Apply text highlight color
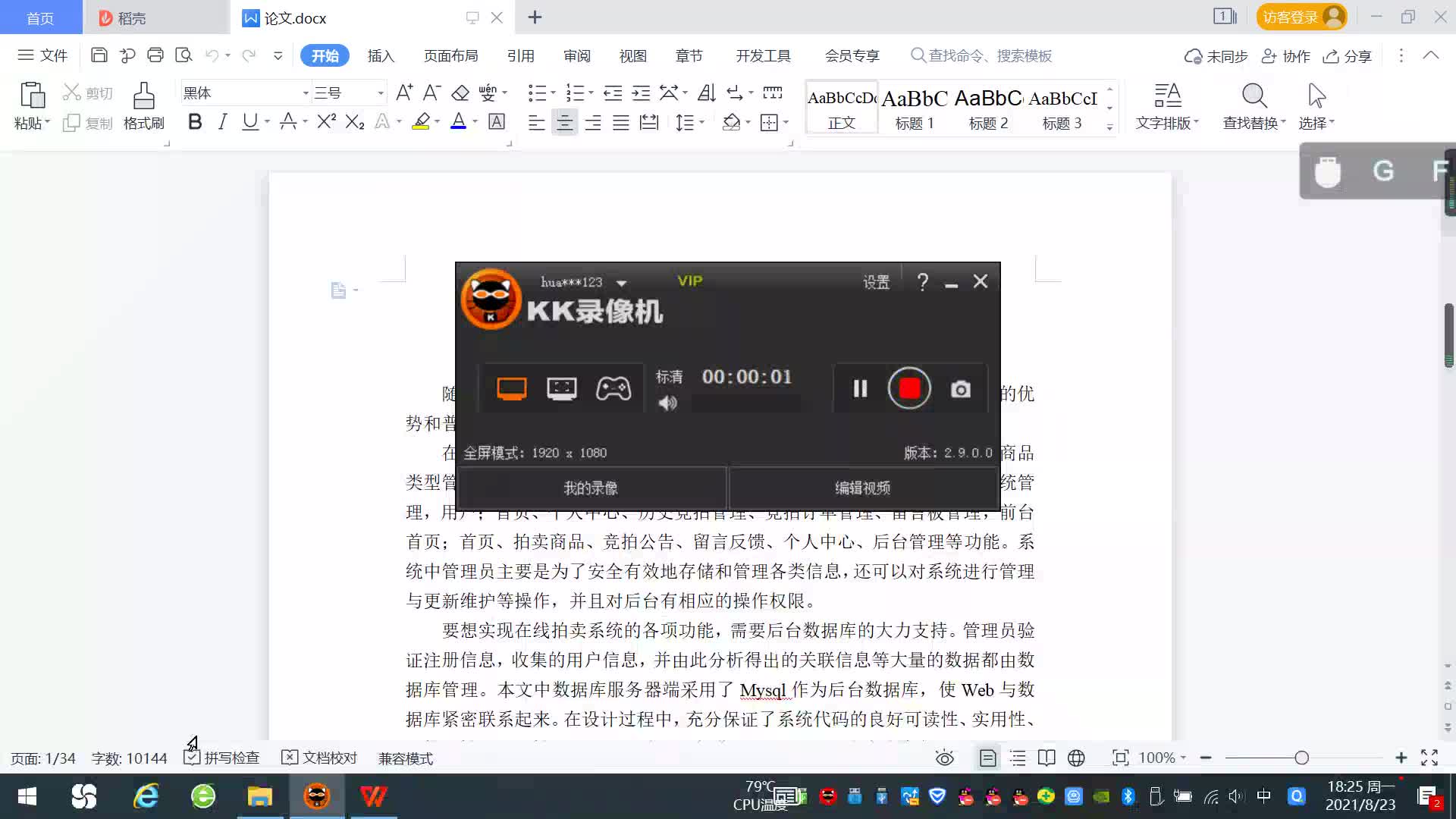 pos(421,122)
